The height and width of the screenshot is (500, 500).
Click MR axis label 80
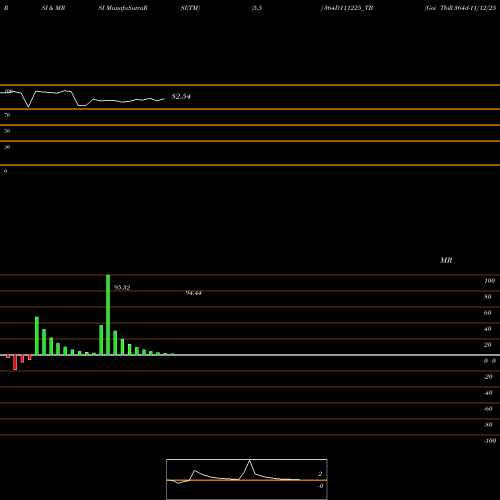point(488,297)
